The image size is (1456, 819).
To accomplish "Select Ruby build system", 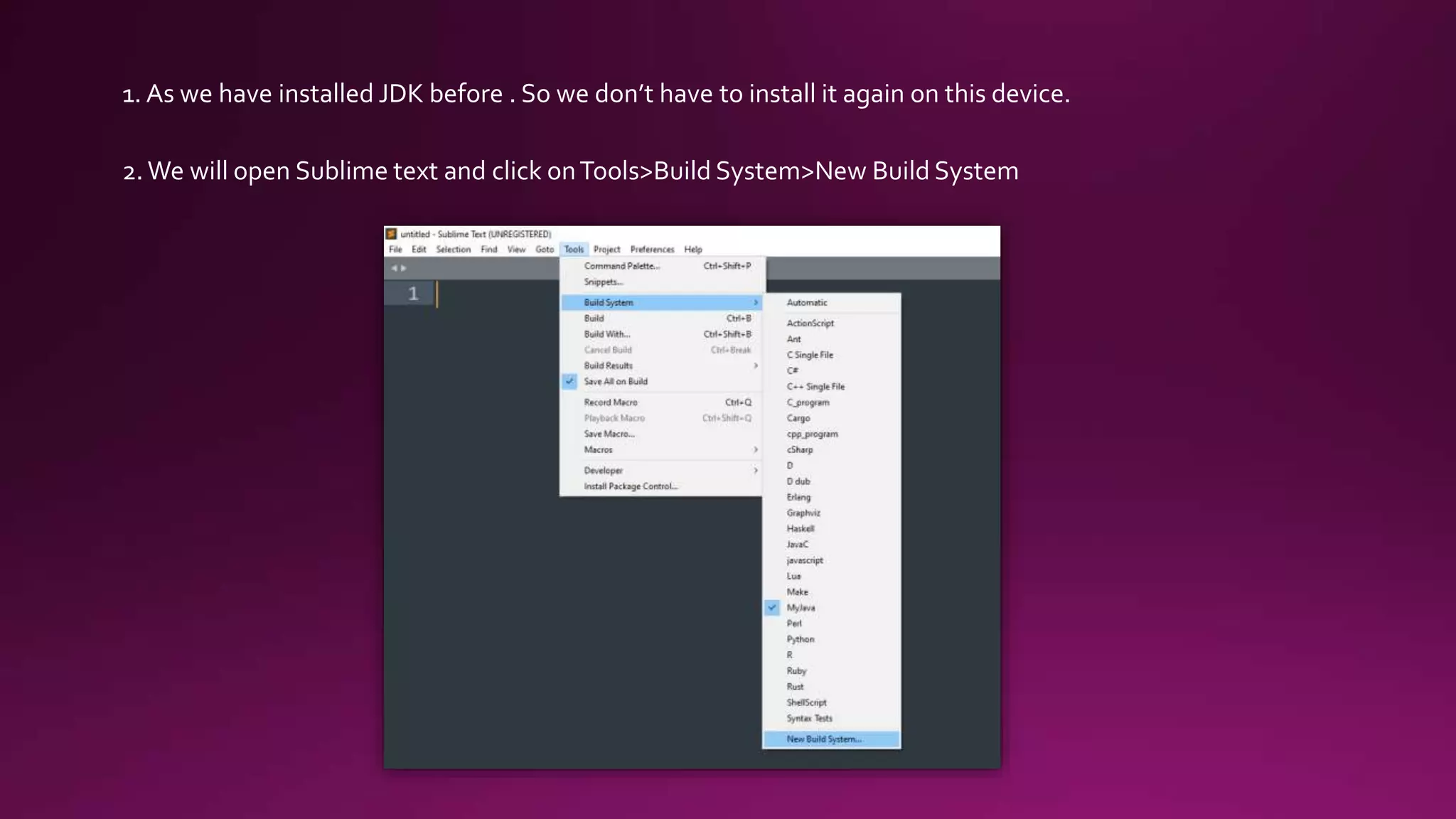I will click(x=832, y=670).
